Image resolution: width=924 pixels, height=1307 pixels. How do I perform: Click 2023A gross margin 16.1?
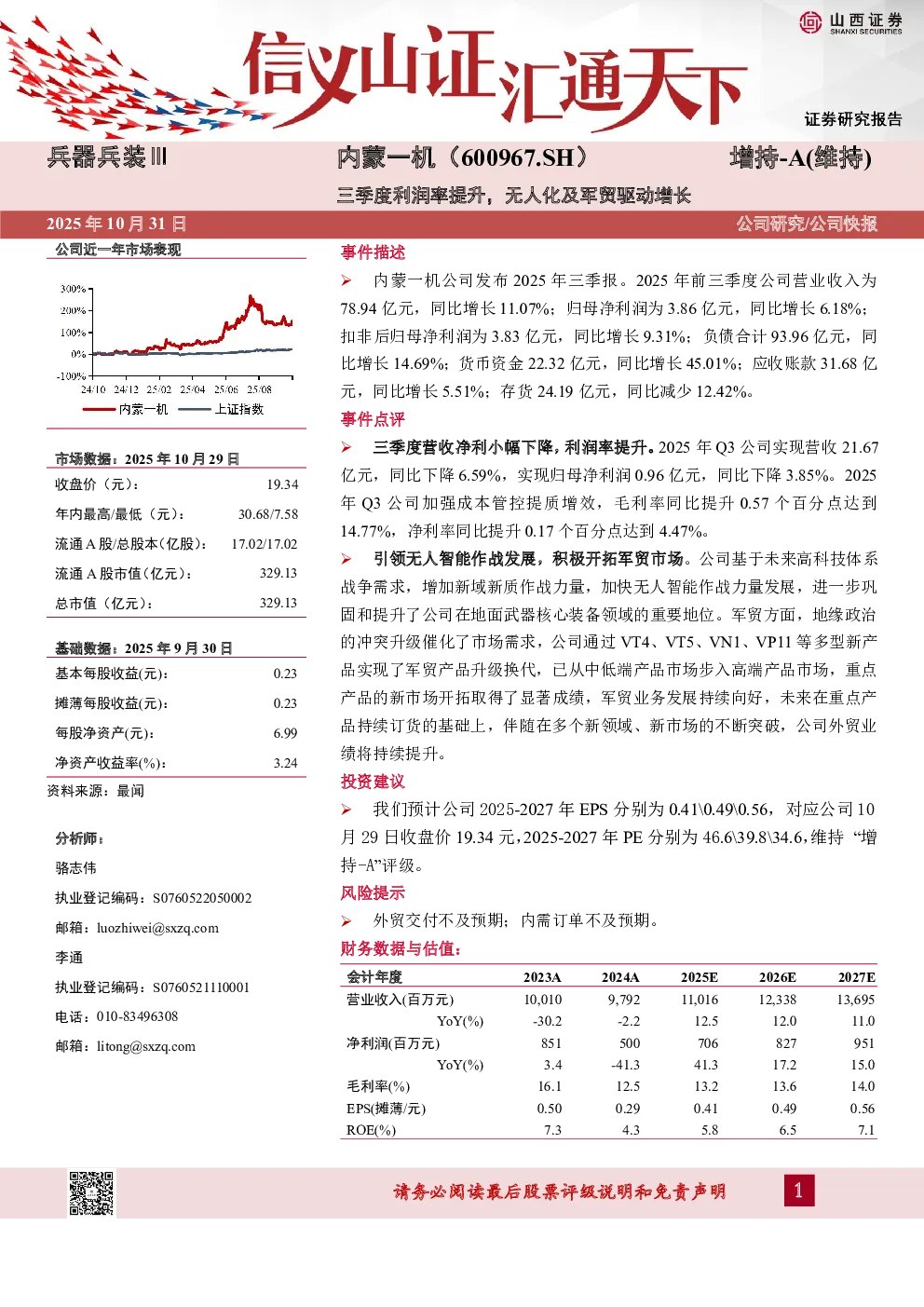point(550,1086)
